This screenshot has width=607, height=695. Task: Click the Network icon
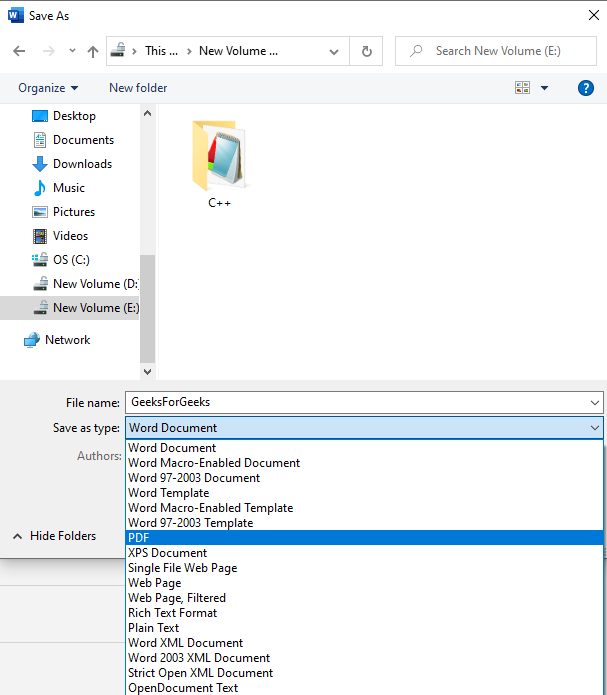click(32, 340)
